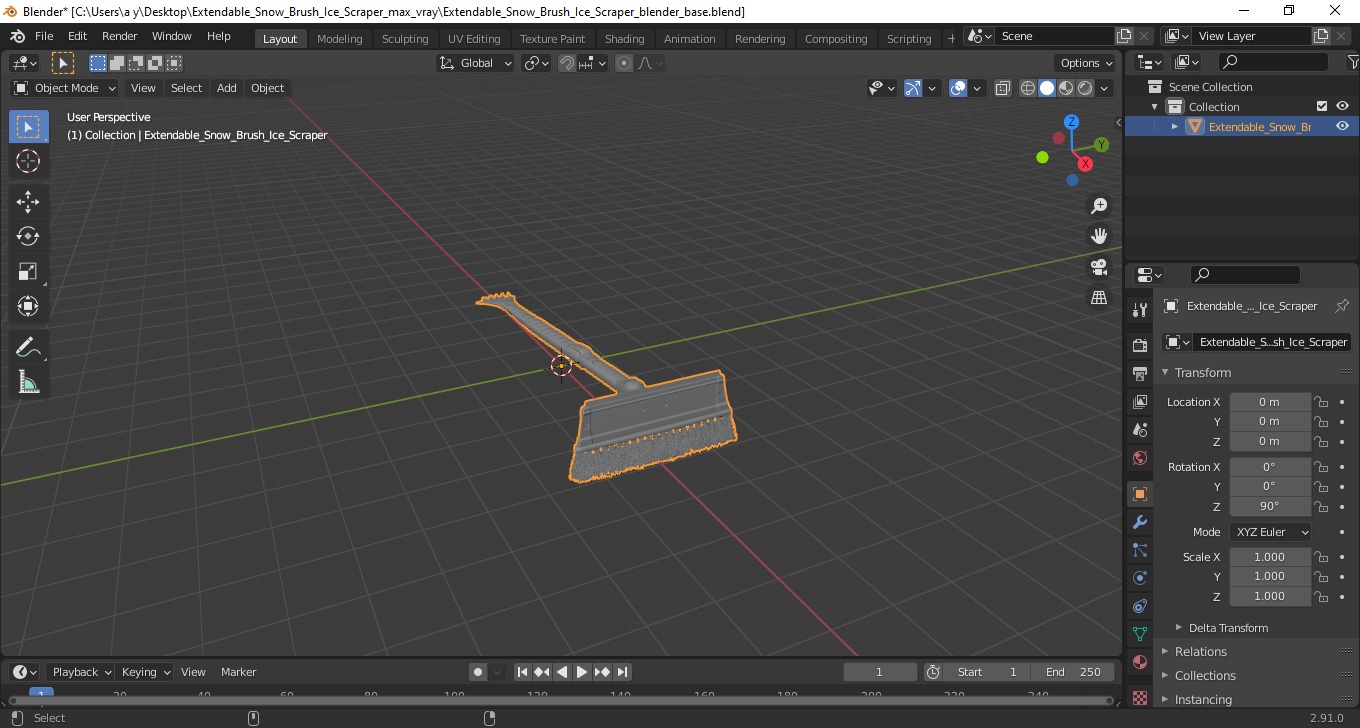Screen dimensions: 1360x728
Task: Open the Render menu
Action: (x=120, y=36)
